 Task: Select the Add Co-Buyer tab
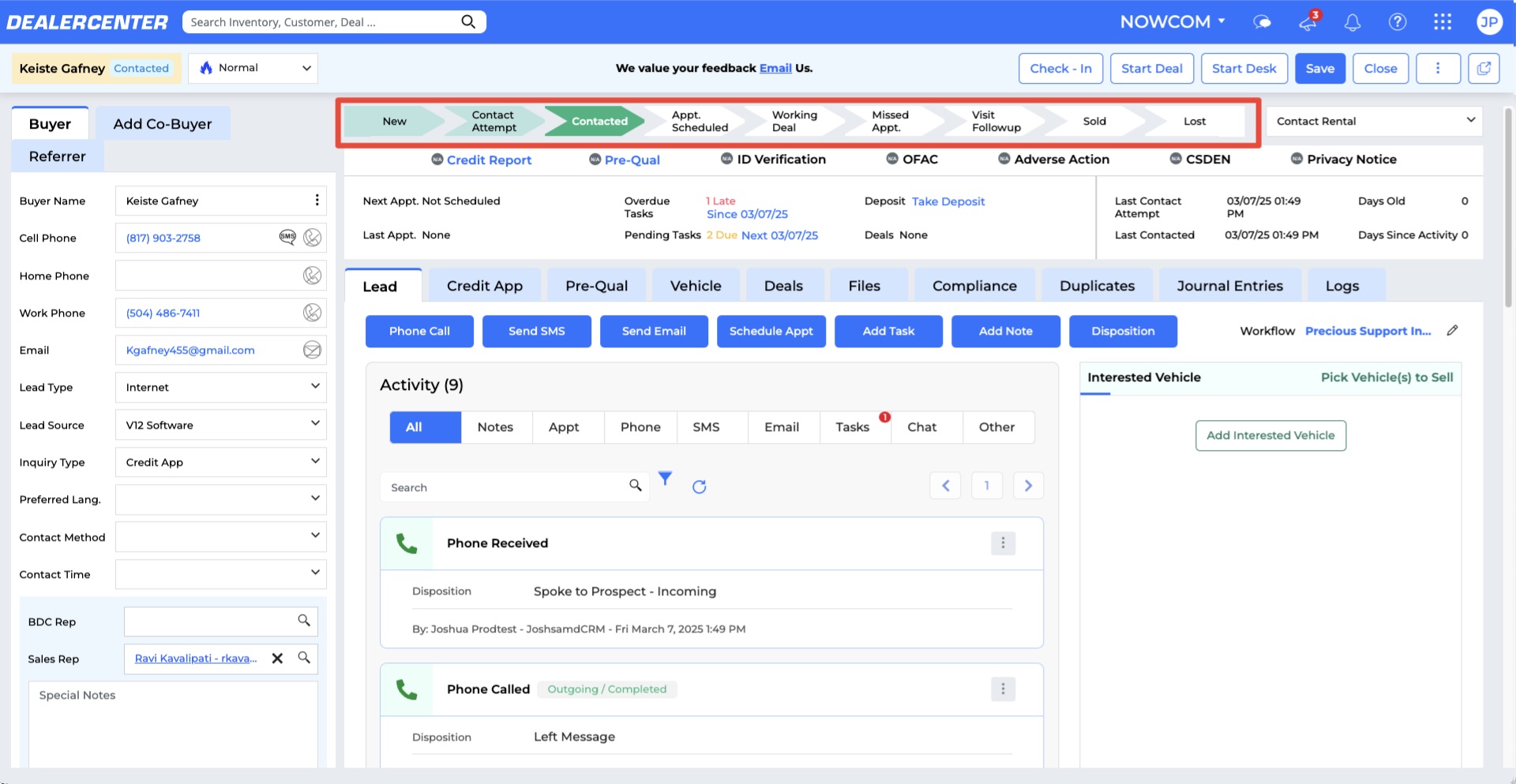163,124
